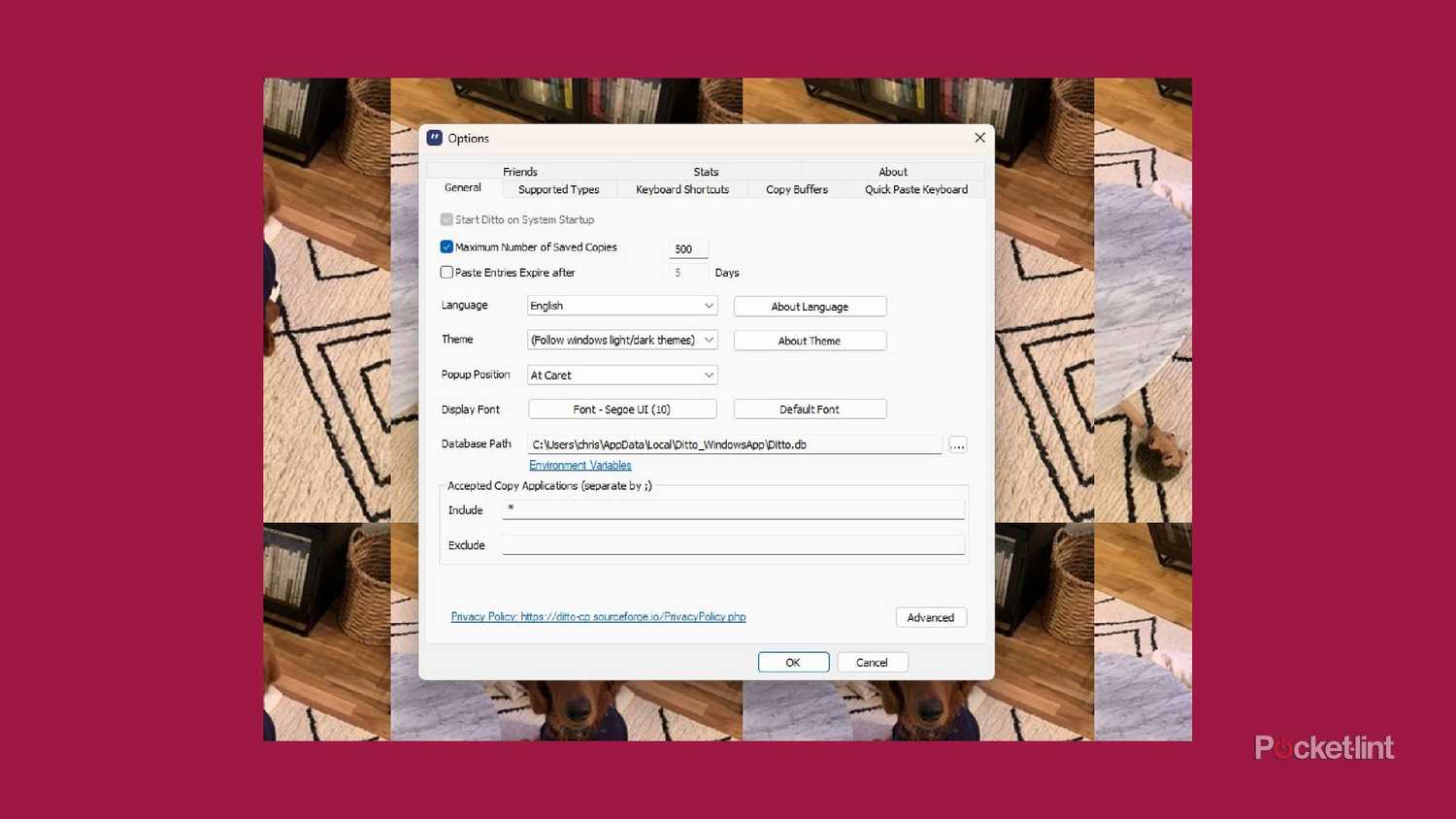Select the Supported Types tab
This screenshot has width=1456, height=819.
[558, 190]
